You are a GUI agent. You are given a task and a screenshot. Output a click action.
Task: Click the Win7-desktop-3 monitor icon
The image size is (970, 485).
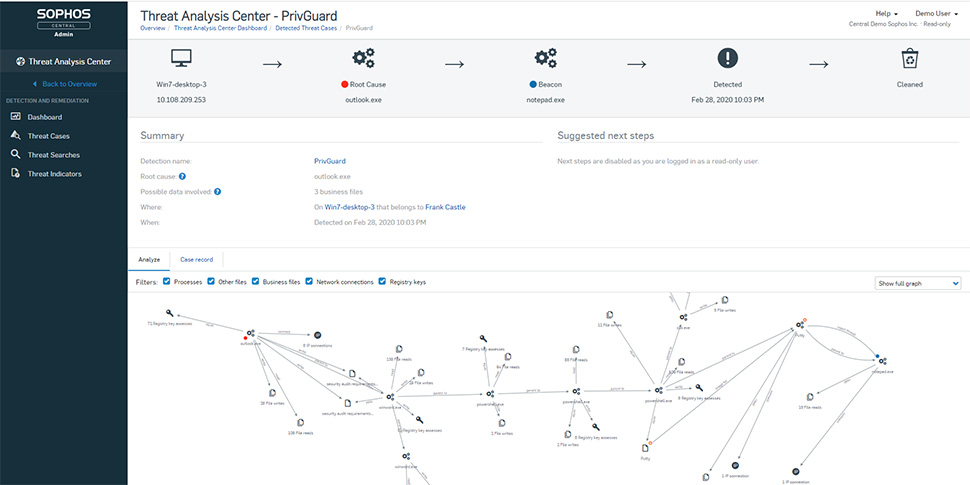(181, 58)
